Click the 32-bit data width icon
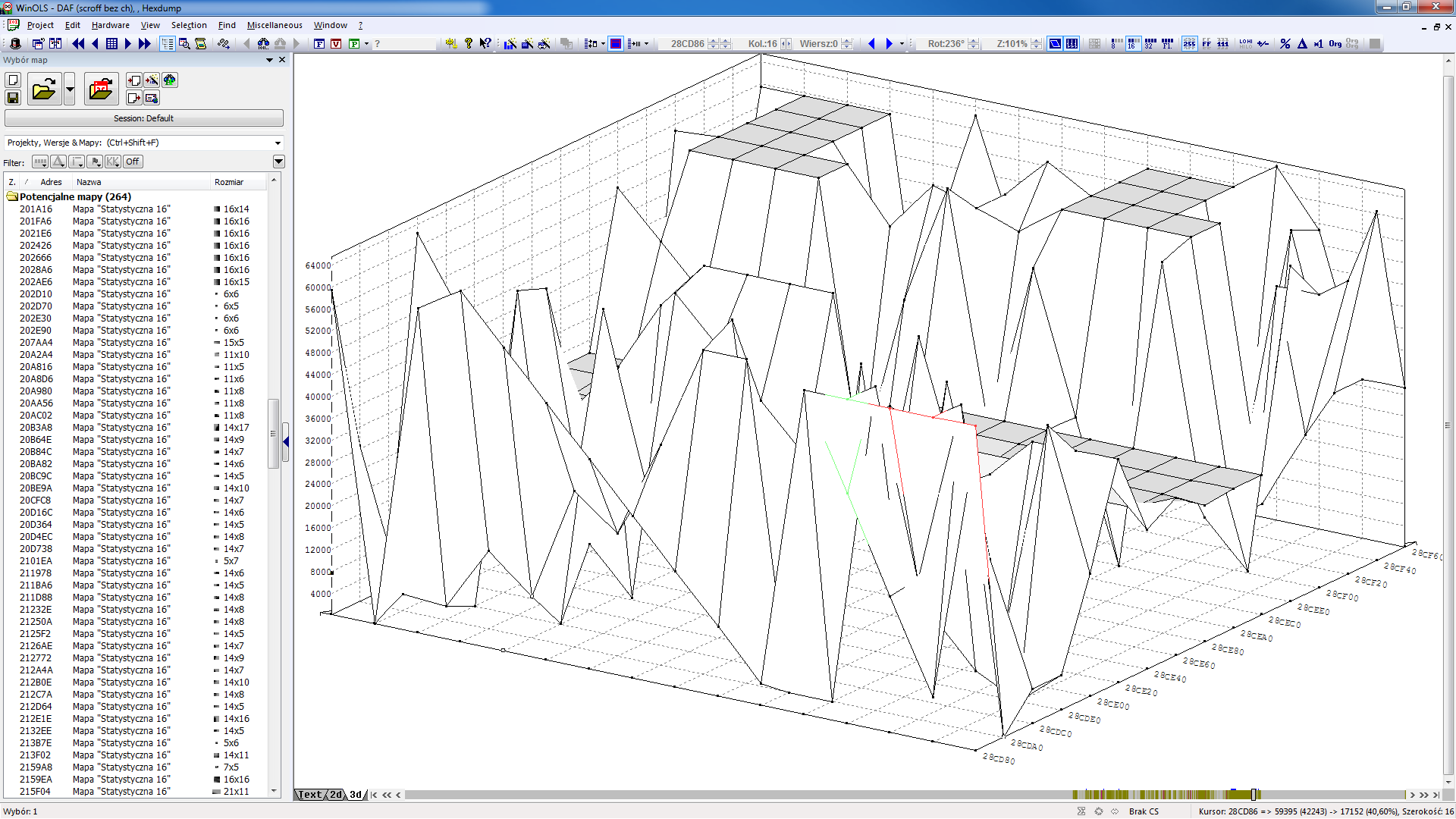 click(x=1150, y=44)
